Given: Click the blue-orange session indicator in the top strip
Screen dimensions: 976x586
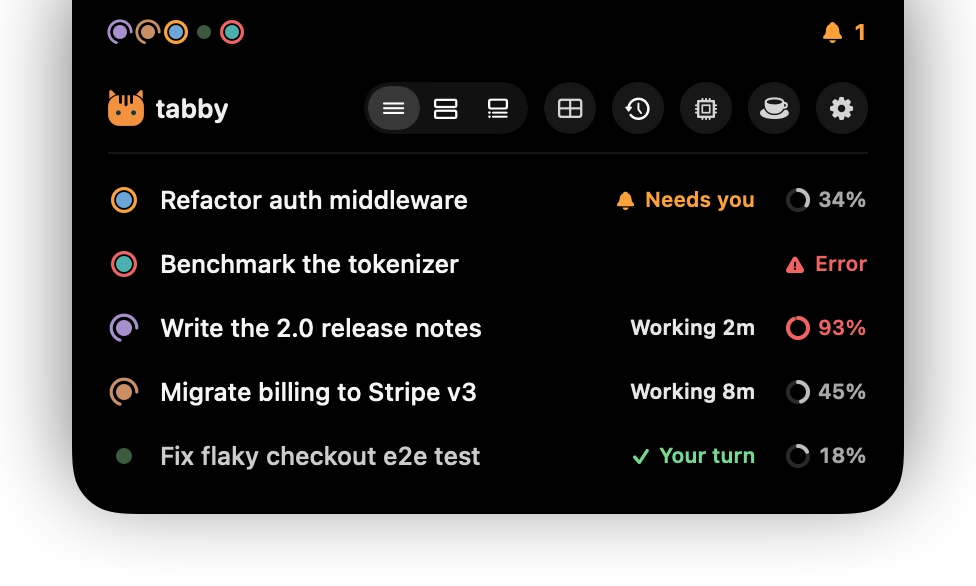Looking at the screenshot, I should [x=176, y=32].
